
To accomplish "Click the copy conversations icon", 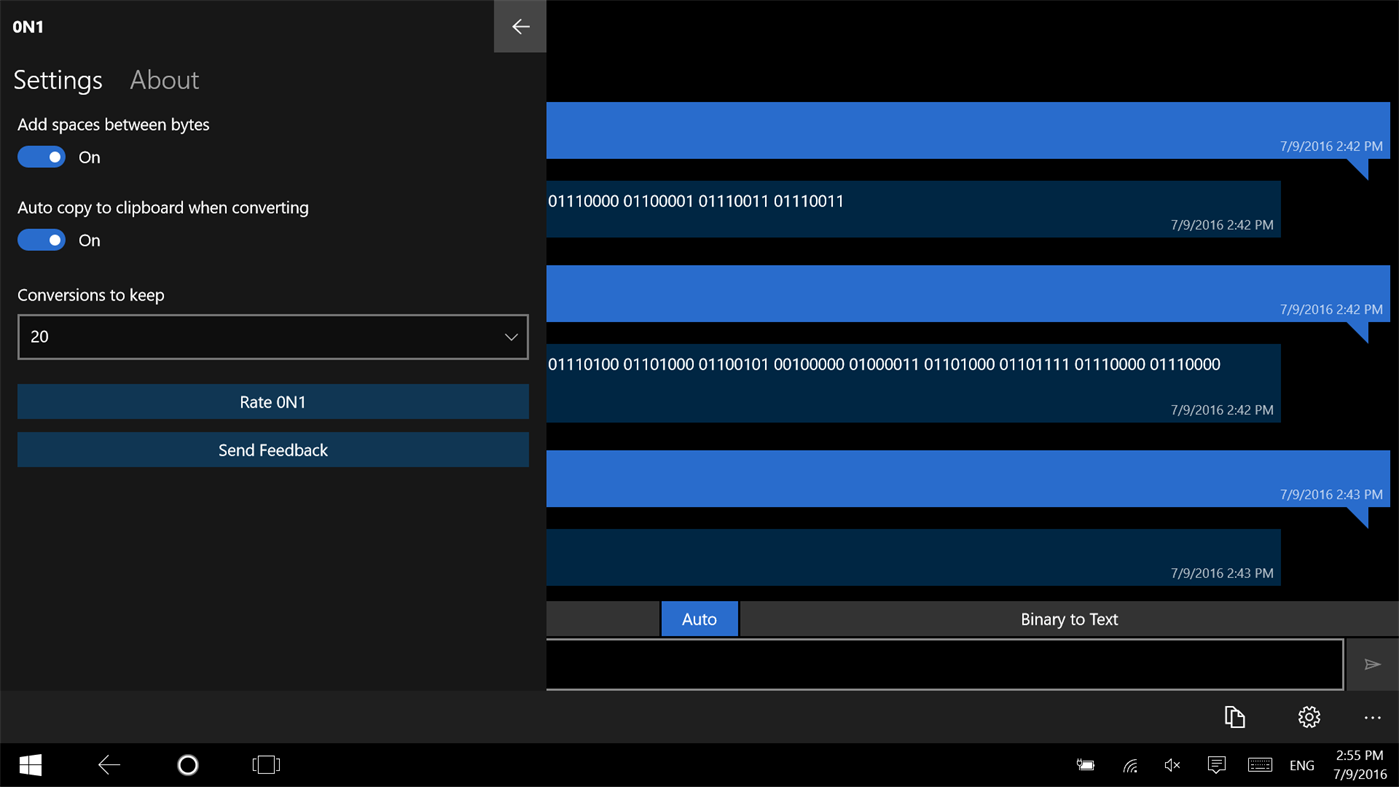I will tap(1234, 717).
